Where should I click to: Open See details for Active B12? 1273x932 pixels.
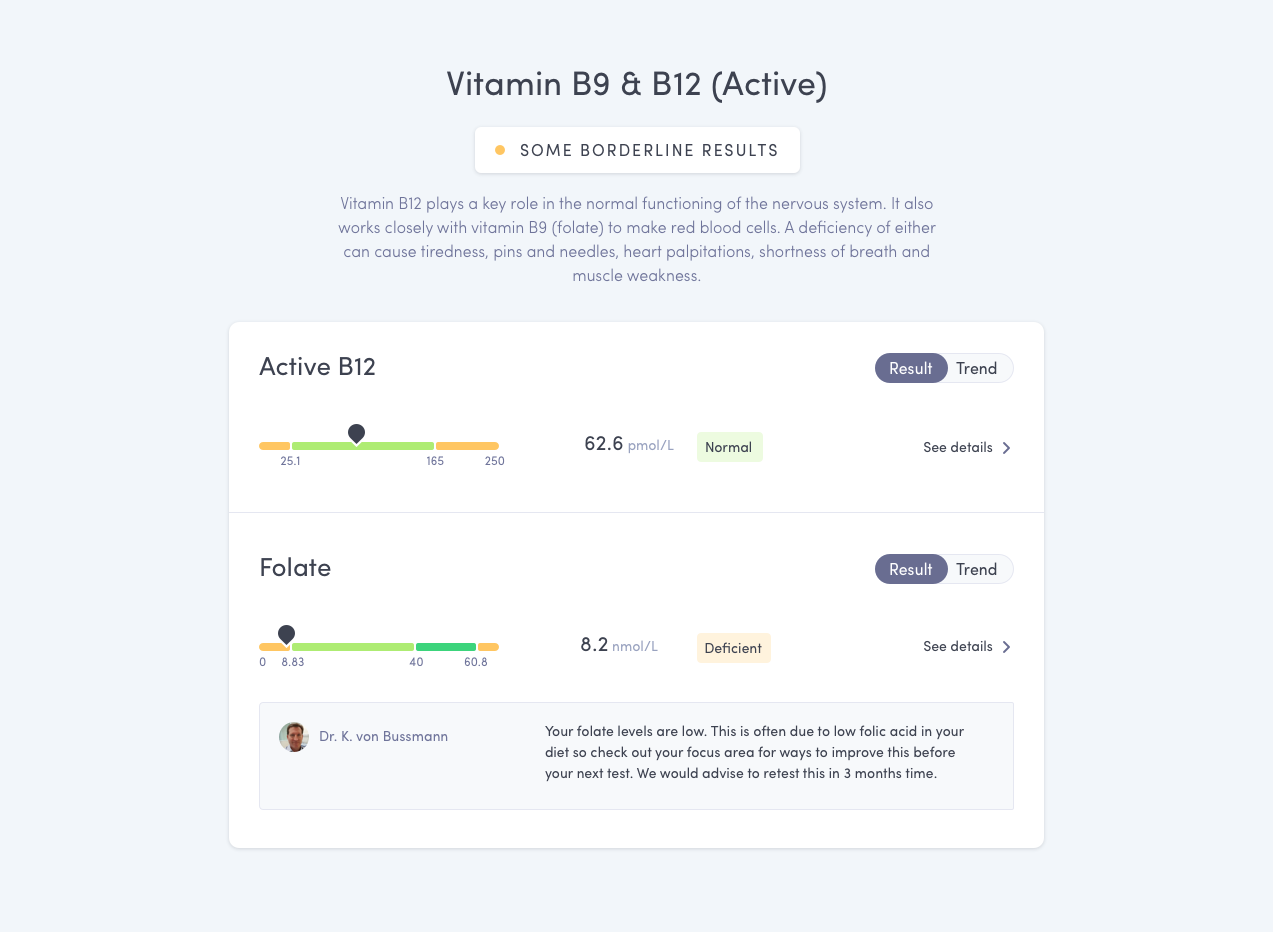pos(957,447)
